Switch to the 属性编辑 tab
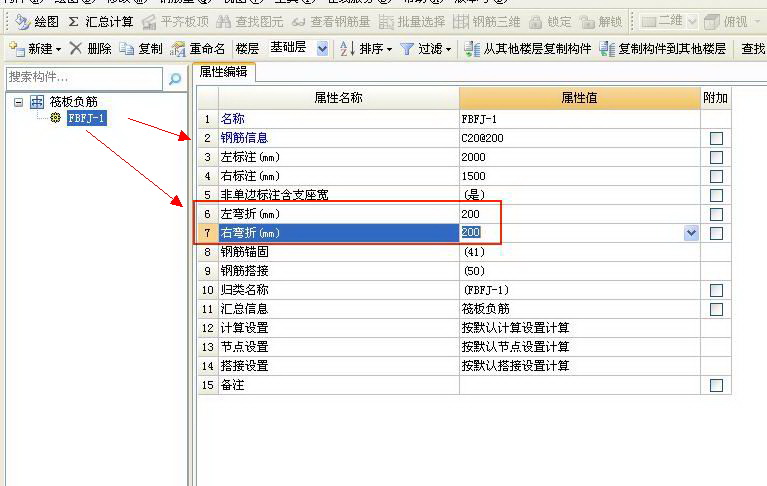Image resolution: width=767 pixels, height=486 pixels. (x=224, y=72)
